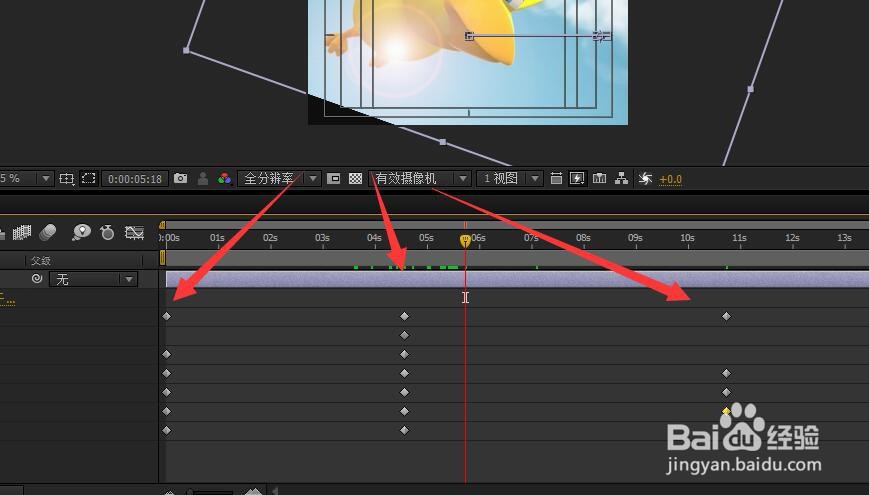Toggle the auto-keyframe stopwatch icon
869x495 pixels.
pyautogui.click(x=107, y=232)
